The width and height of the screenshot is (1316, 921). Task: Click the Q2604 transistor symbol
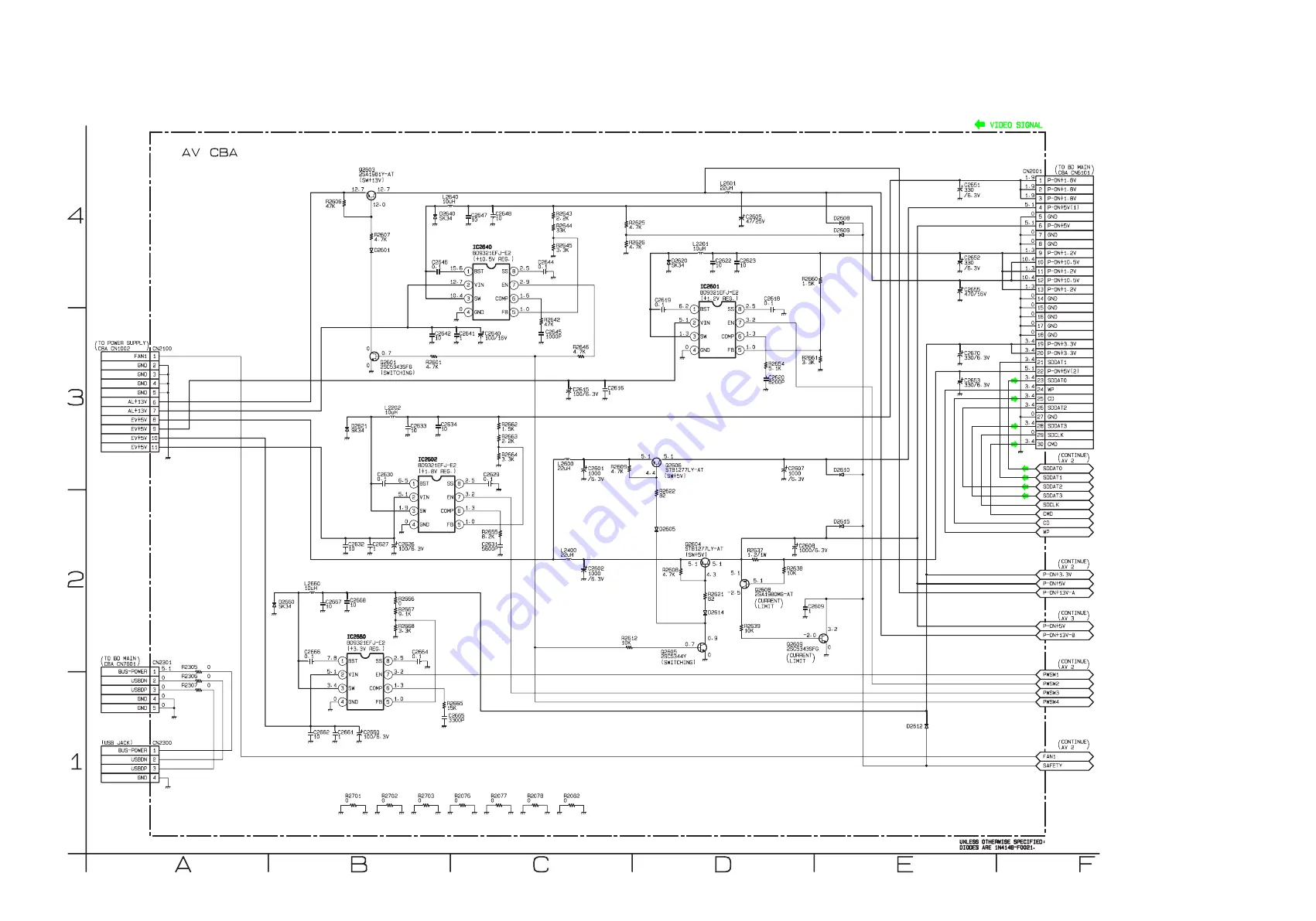[704, 563]
